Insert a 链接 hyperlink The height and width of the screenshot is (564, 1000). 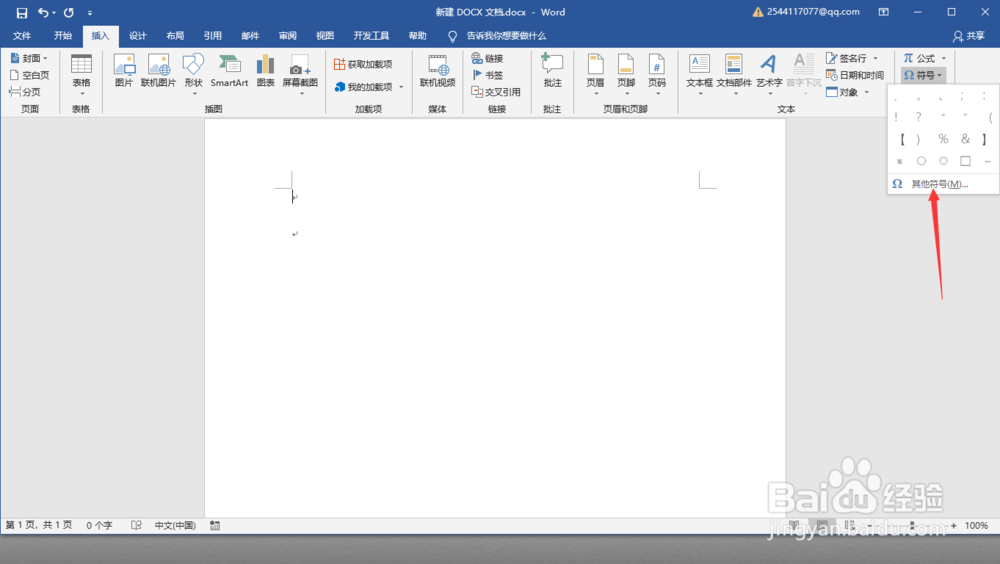coord(488,58)
